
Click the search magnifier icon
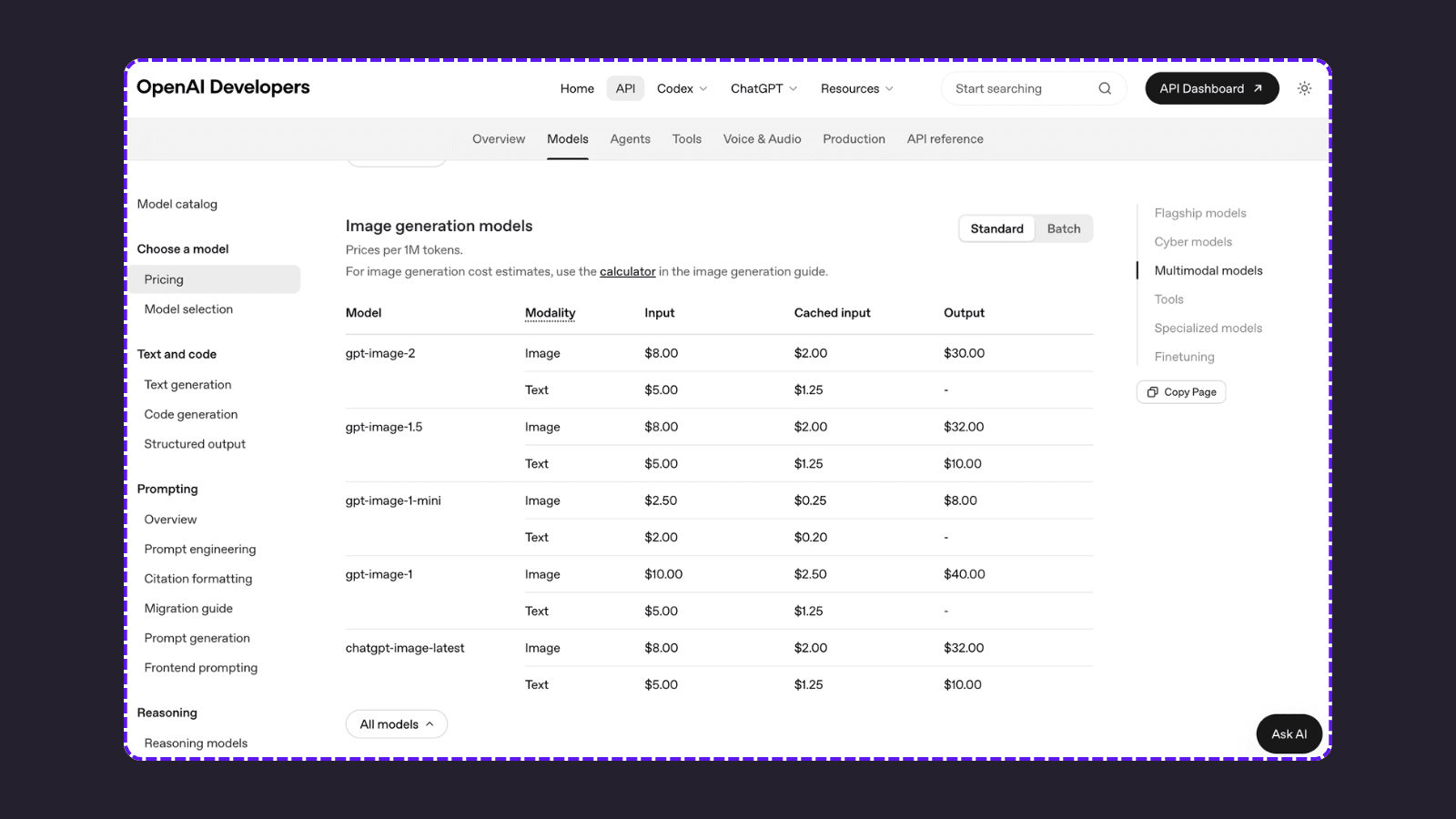[1105, 88]
